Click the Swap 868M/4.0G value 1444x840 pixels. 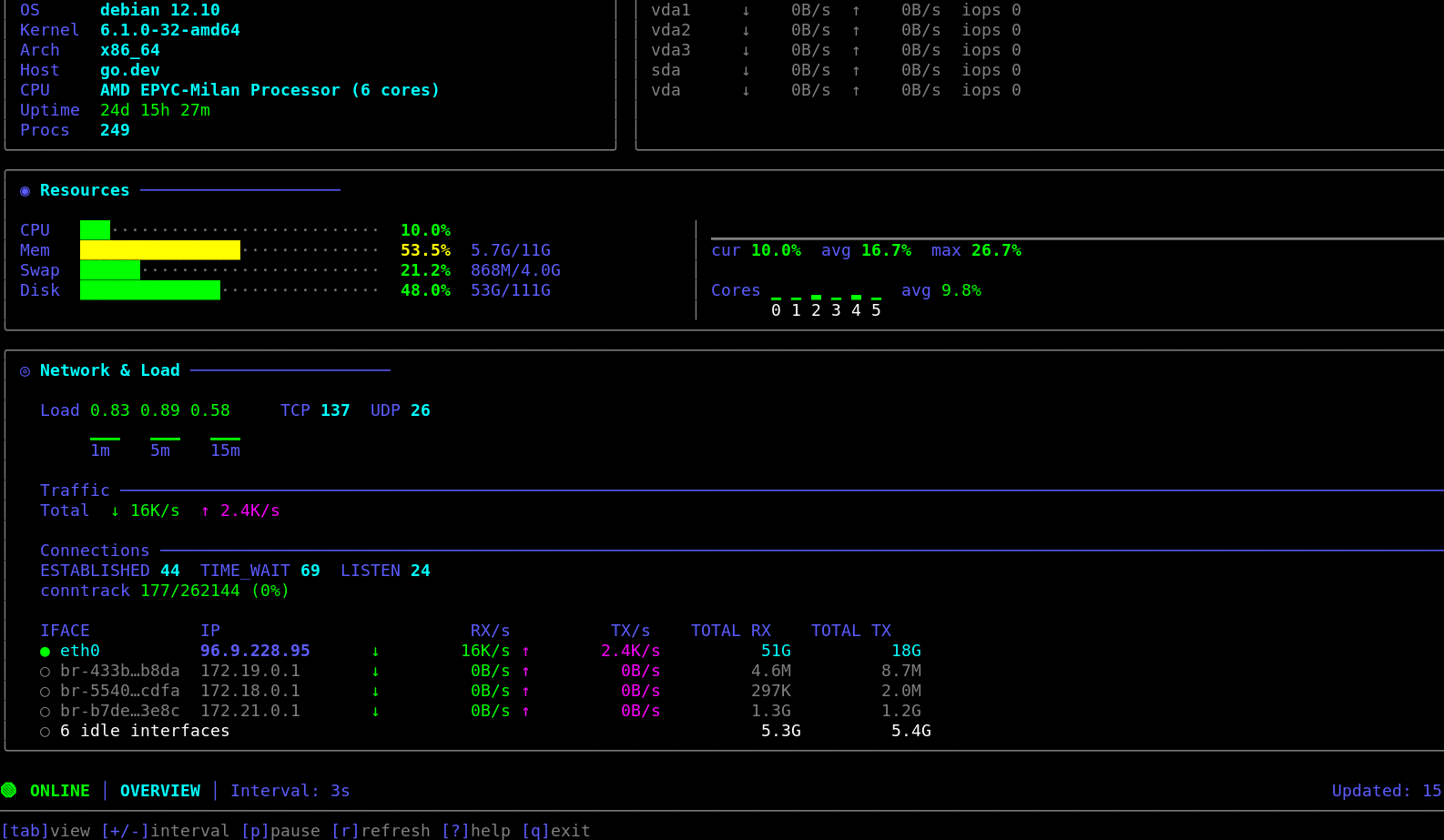click(515, 270)
